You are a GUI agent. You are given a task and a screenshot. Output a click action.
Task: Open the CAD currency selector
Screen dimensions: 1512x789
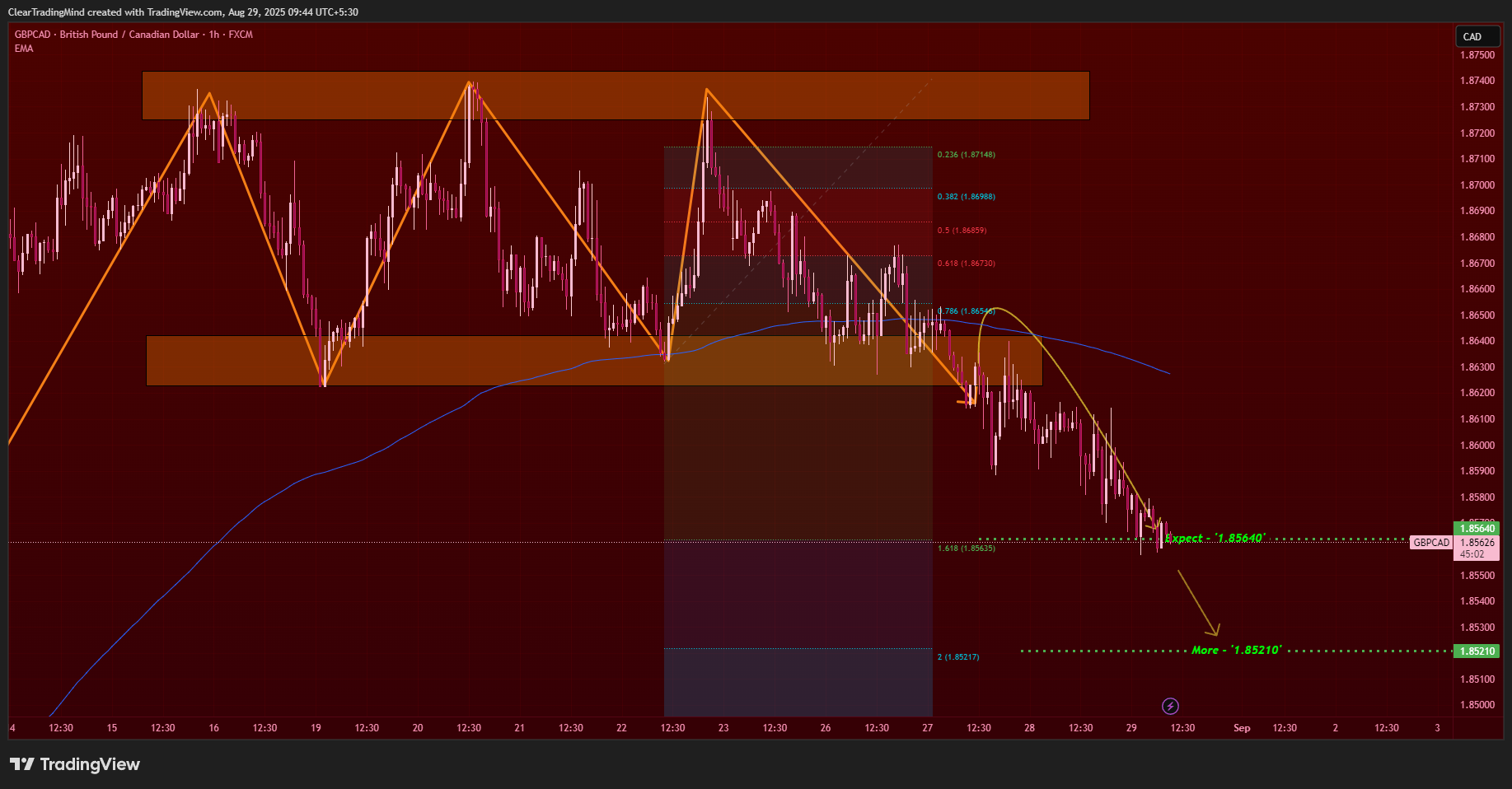point(1477,36)
